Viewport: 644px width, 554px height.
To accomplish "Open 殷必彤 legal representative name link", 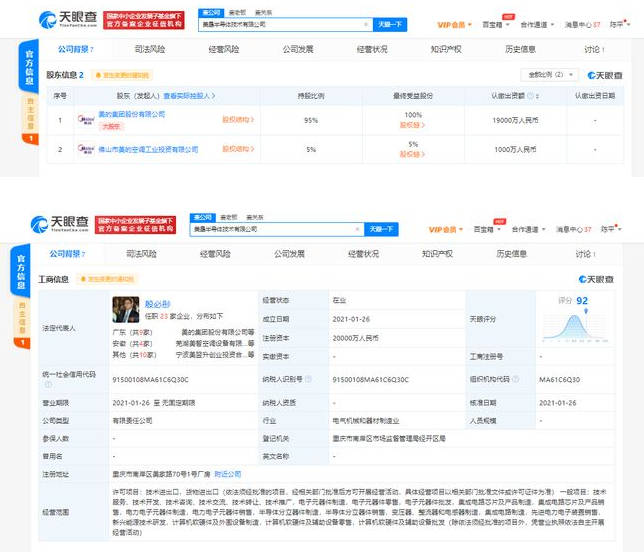I will tap(158, 304).
